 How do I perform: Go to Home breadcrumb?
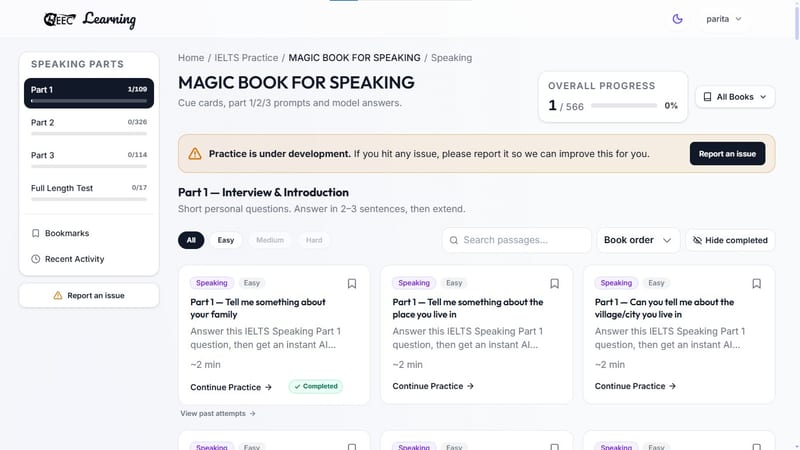coord(191,58)
